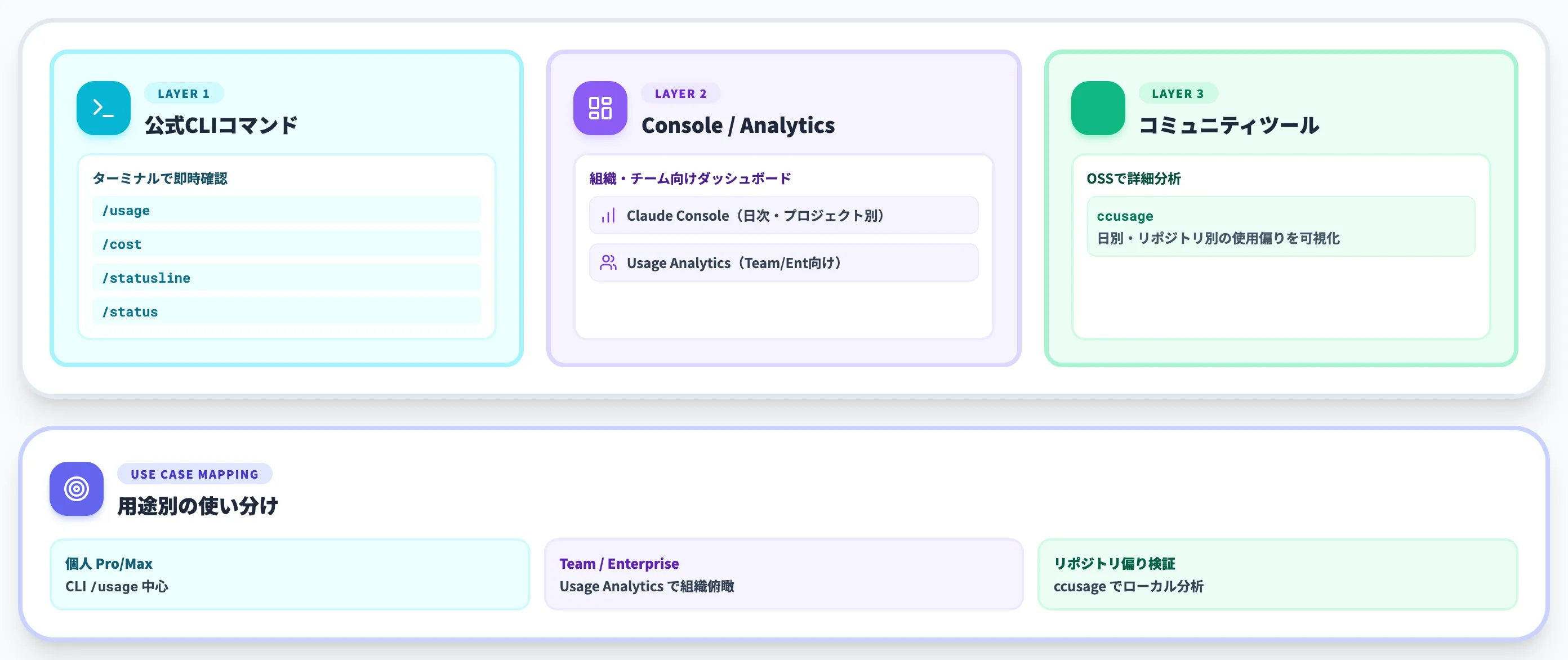This screenshot has height=660, width=1568.
Task: Select the /status command row
Action: (286, 311)
